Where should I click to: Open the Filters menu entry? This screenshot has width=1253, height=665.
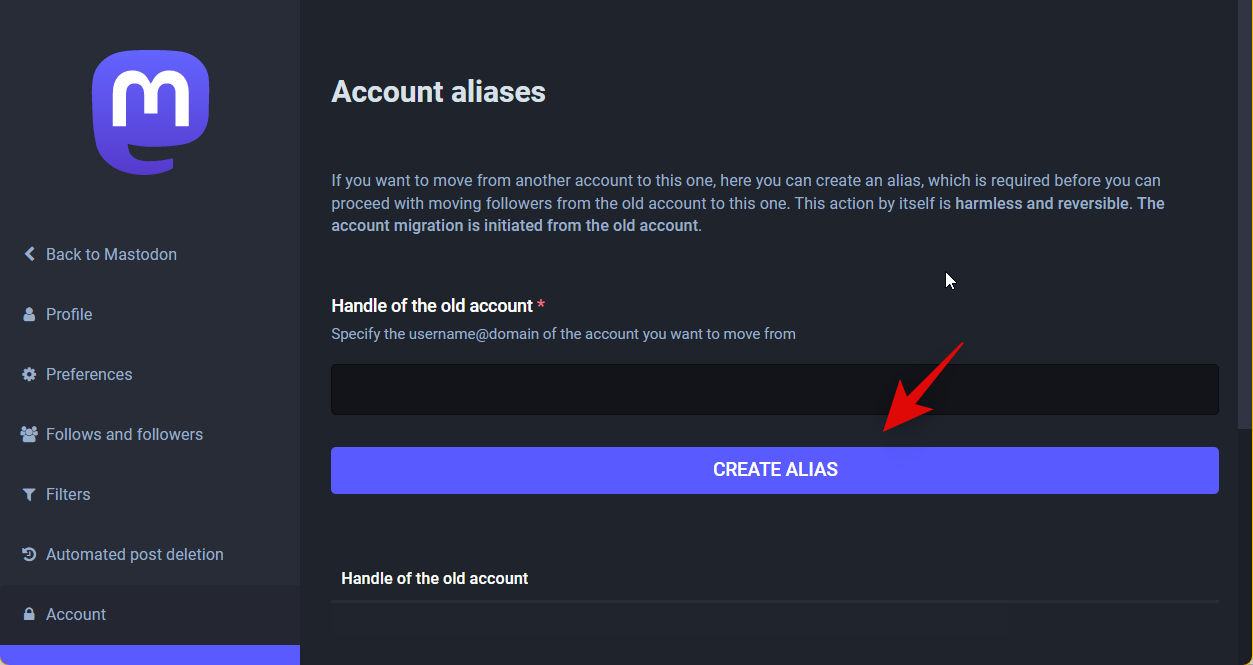(68, 494)
